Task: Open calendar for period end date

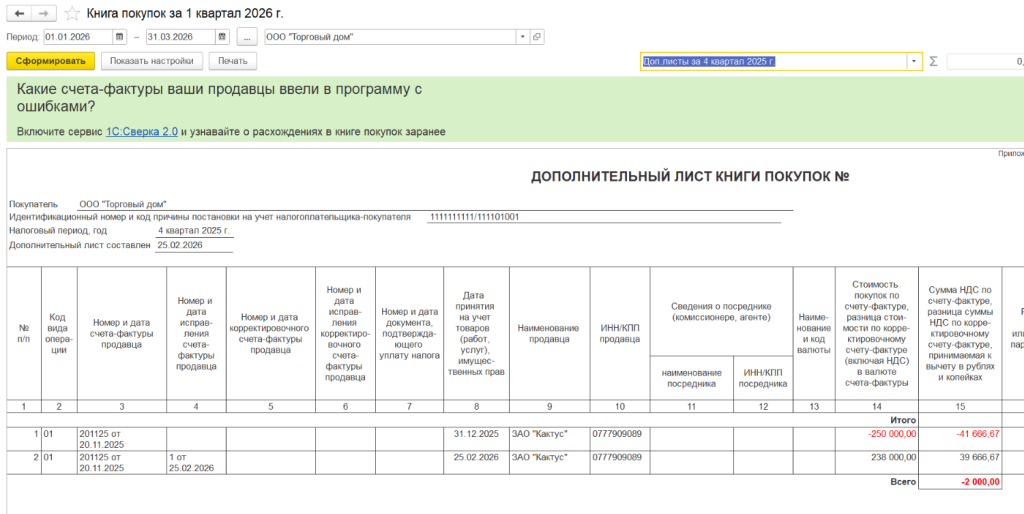Action: [x=222, y=37]
